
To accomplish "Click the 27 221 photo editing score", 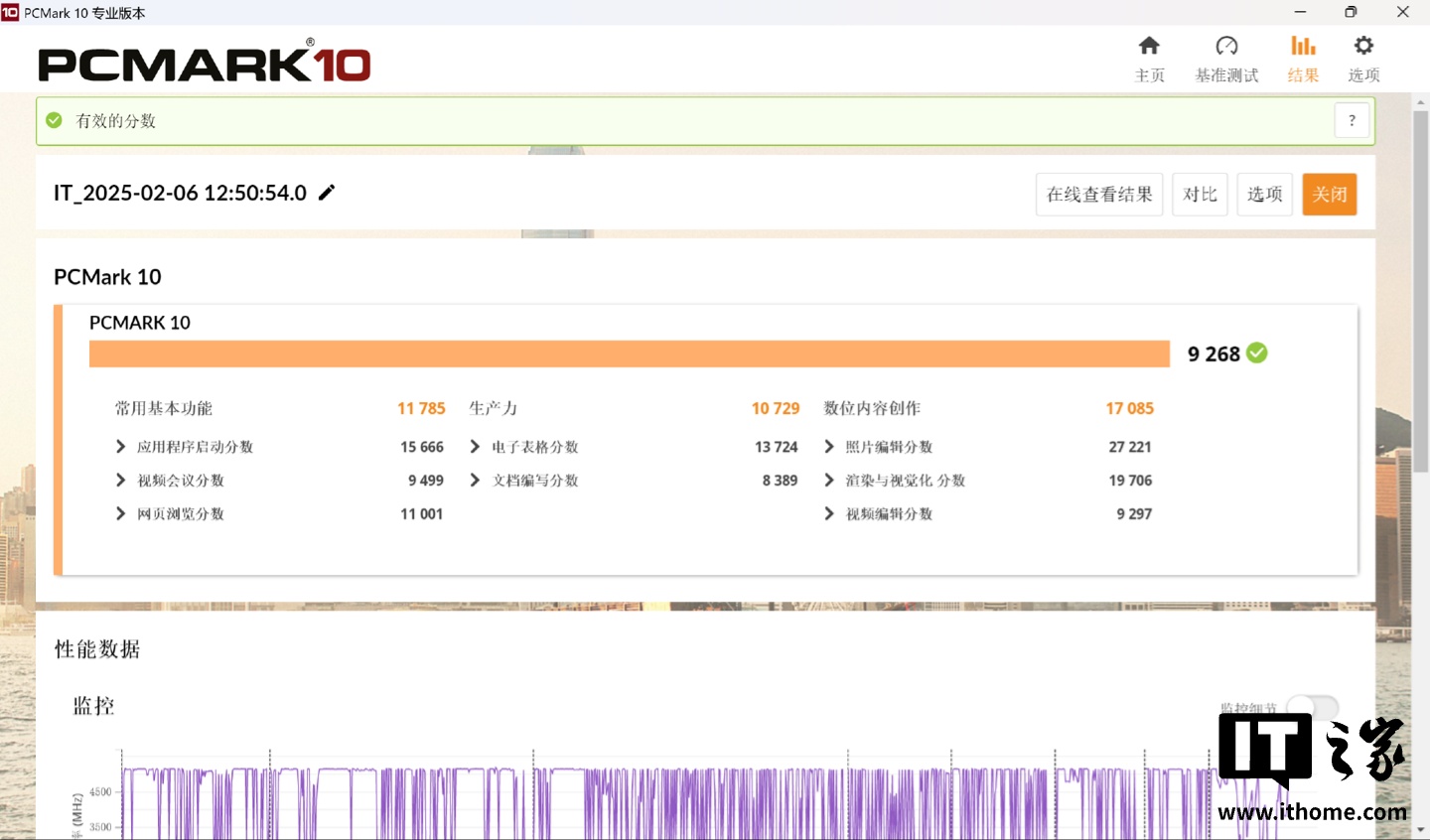I will (x=1130, y=447).
